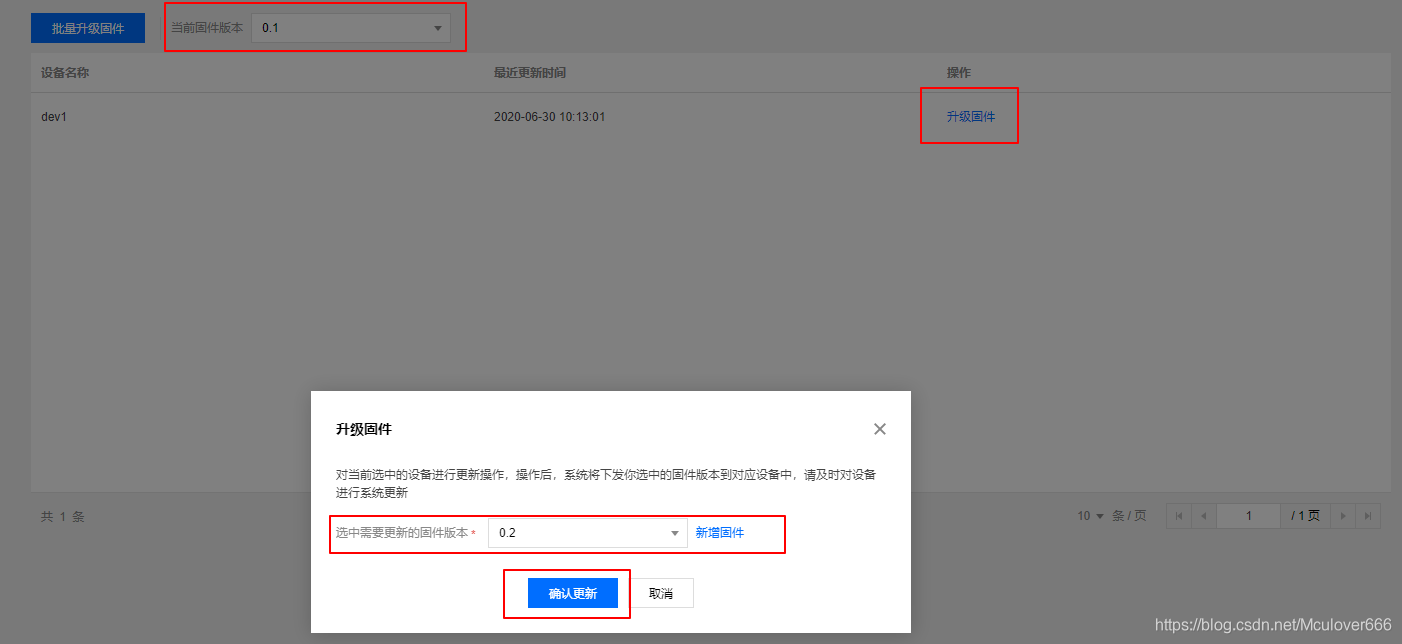Click the 最近更新时间 column header
The image size is (1402, 644).
(528, 72)
